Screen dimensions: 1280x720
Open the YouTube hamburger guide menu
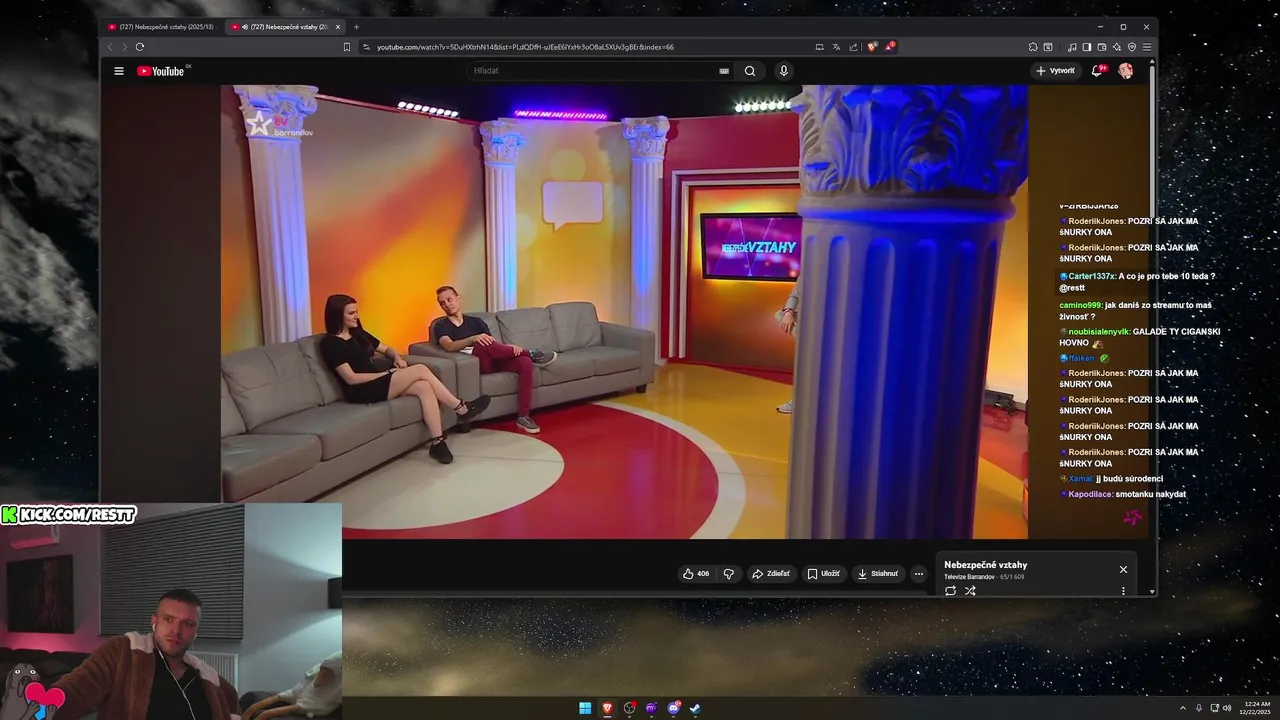(119, 71)
